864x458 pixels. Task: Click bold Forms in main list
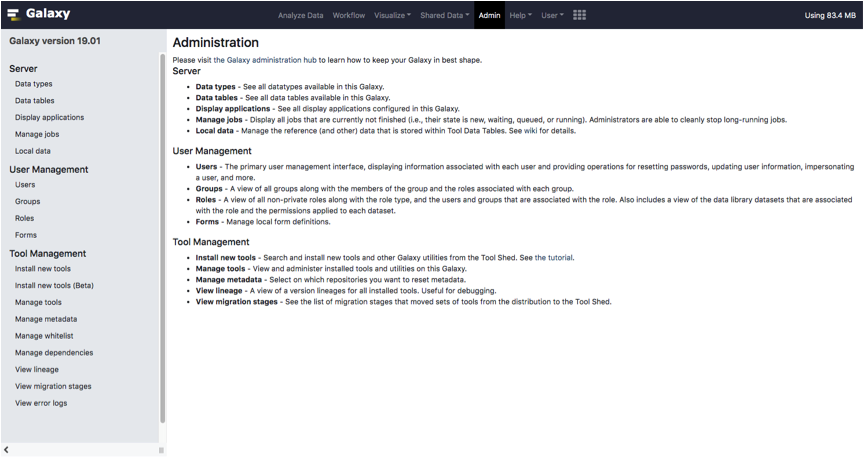[207, 222]
